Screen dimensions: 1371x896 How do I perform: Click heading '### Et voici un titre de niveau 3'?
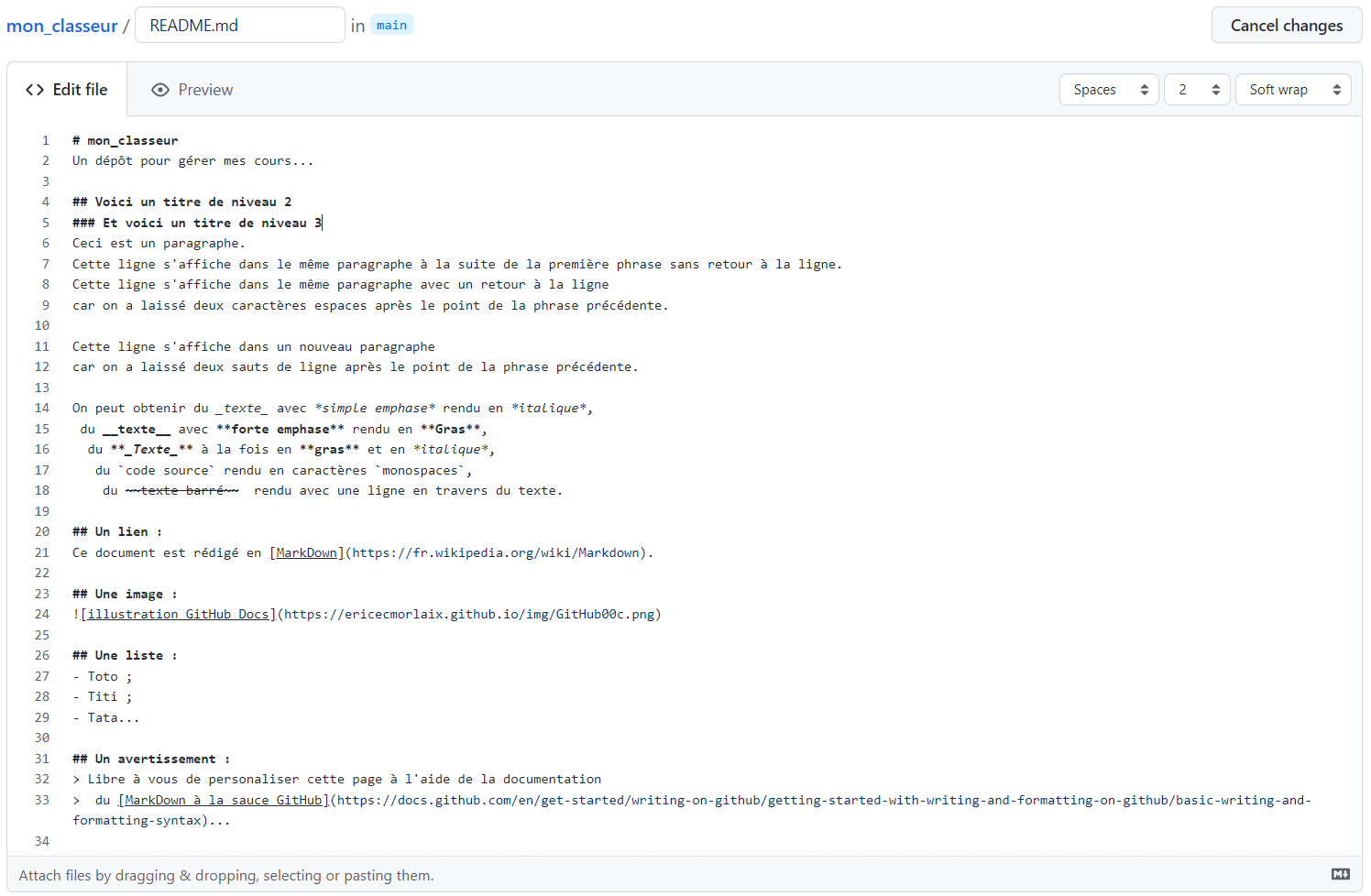(x=197, y=223)
